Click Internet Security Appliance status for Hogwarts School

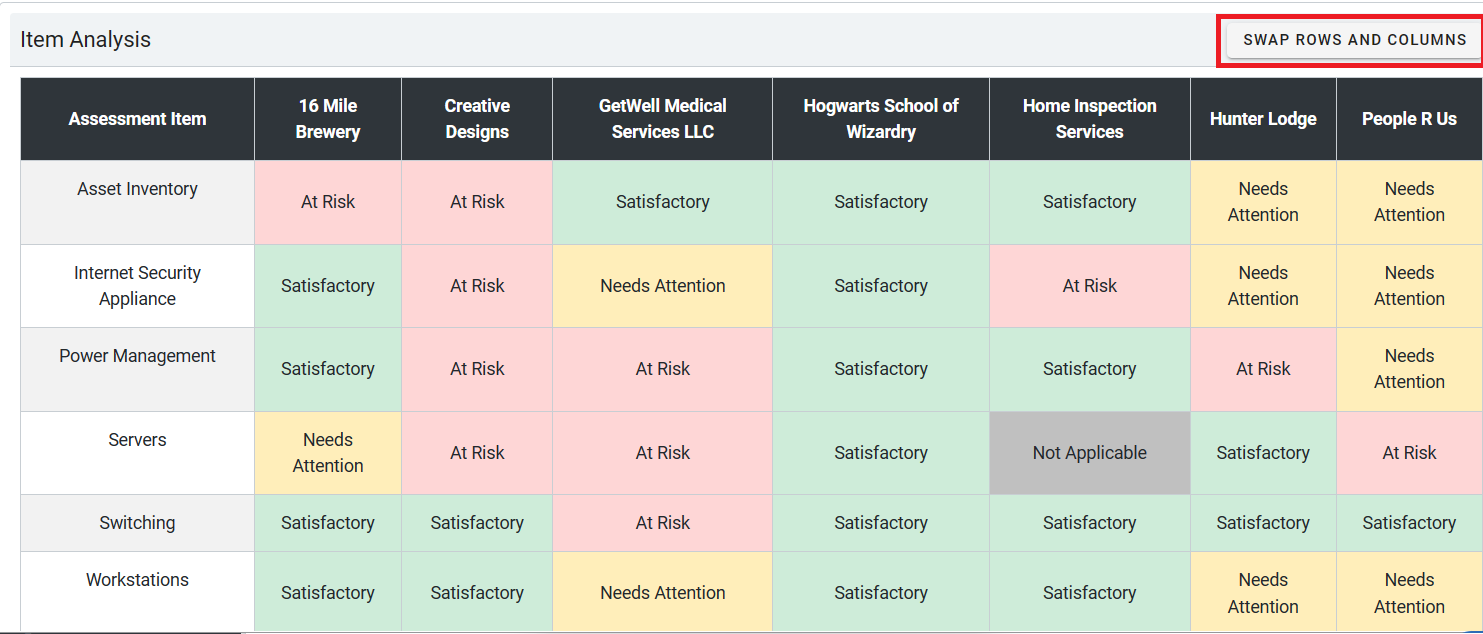click(x=881, y=286)
